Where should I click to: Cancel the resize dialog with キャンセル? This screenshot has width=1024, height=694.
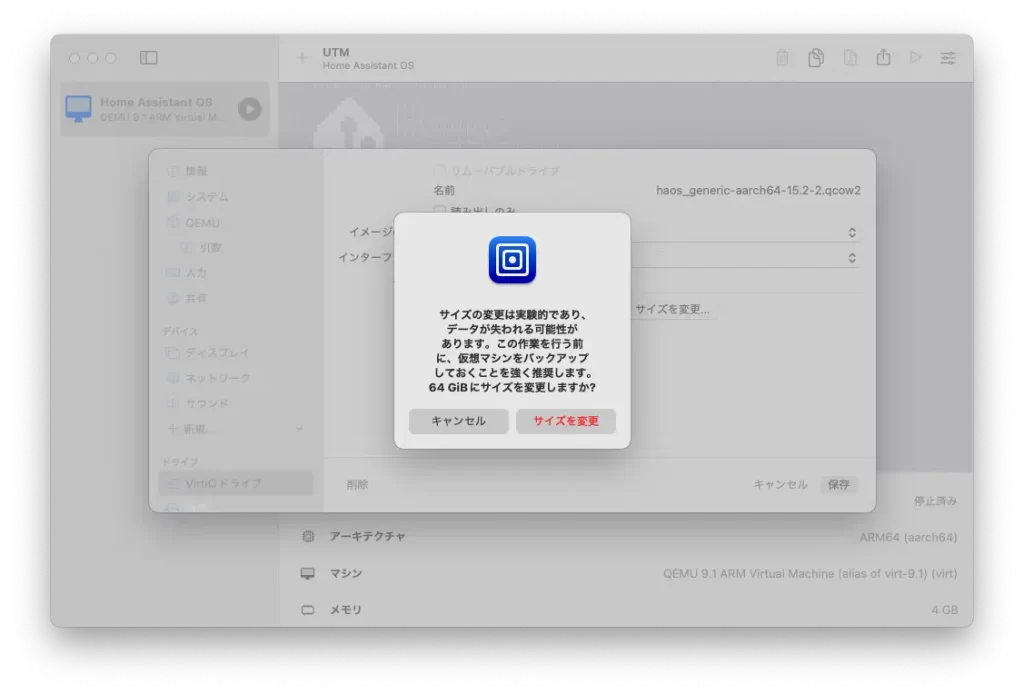(458, 421)
